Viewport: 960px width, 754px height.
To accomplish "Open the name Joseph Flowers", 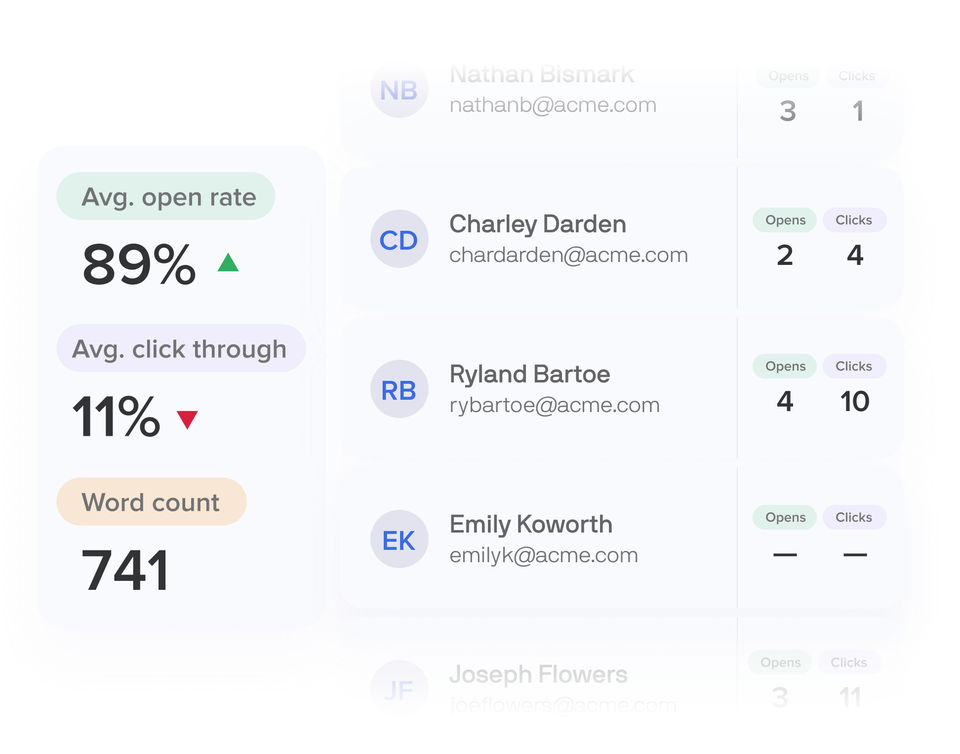I will pos(538,674).
